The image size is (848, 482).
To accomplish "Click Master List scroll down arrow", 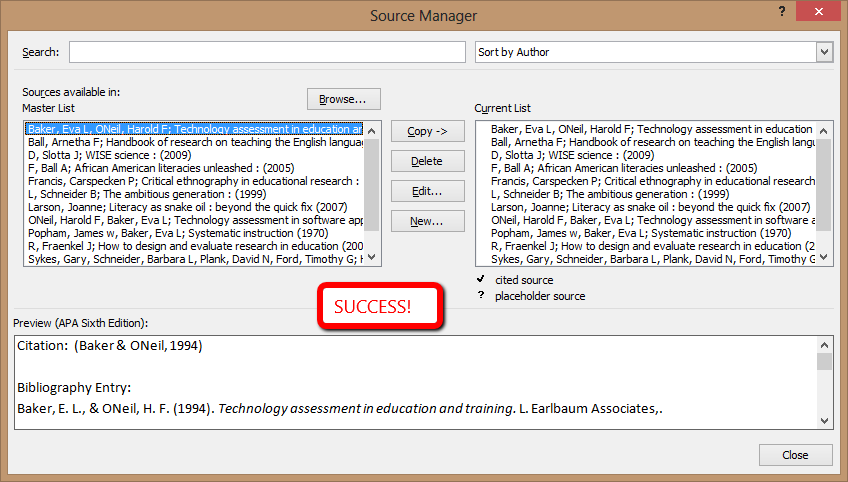I will pos(372,257).
